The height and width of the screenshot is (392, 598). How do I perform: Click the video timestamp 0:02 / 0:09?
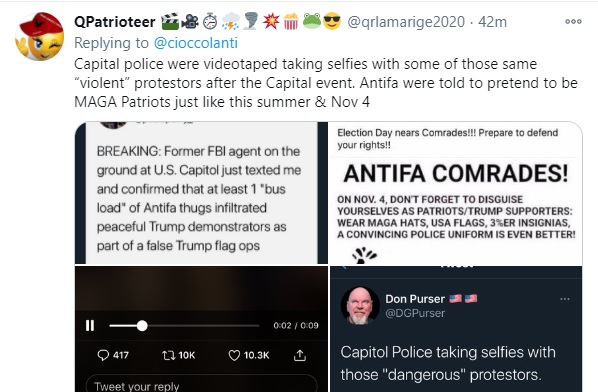click(x=296, y=325)
